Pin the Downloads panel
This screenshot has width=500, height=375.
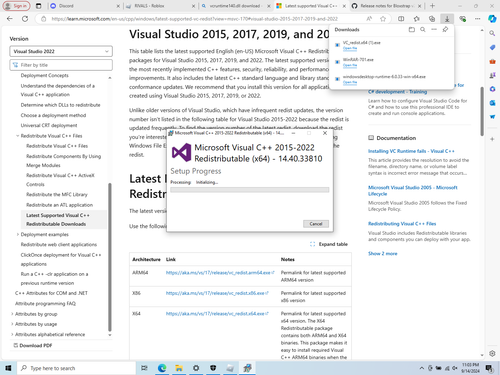[445, 30]
